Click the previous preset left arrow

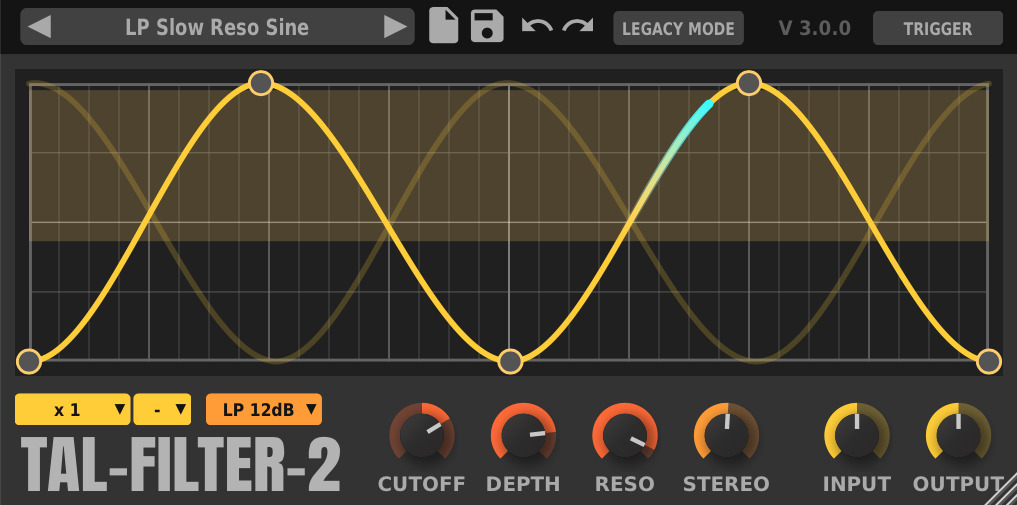(x=39, y=27)
